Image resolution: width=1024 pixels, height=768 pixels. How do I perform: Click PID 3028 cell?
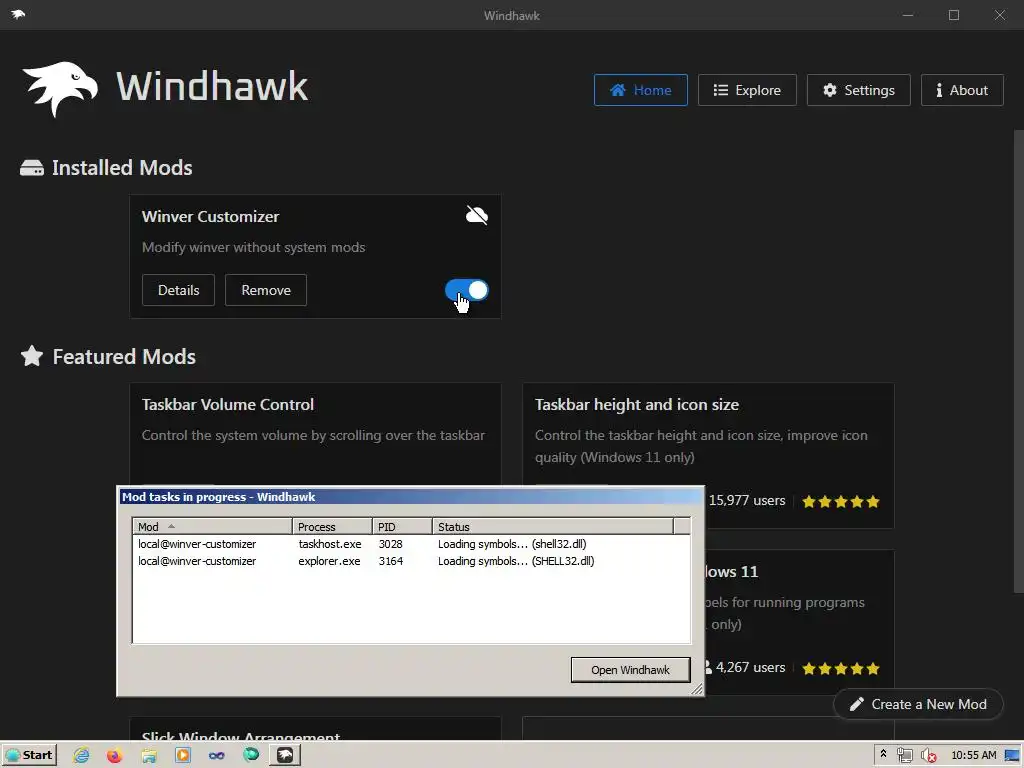pyautogui.click(x=391, y=544)
